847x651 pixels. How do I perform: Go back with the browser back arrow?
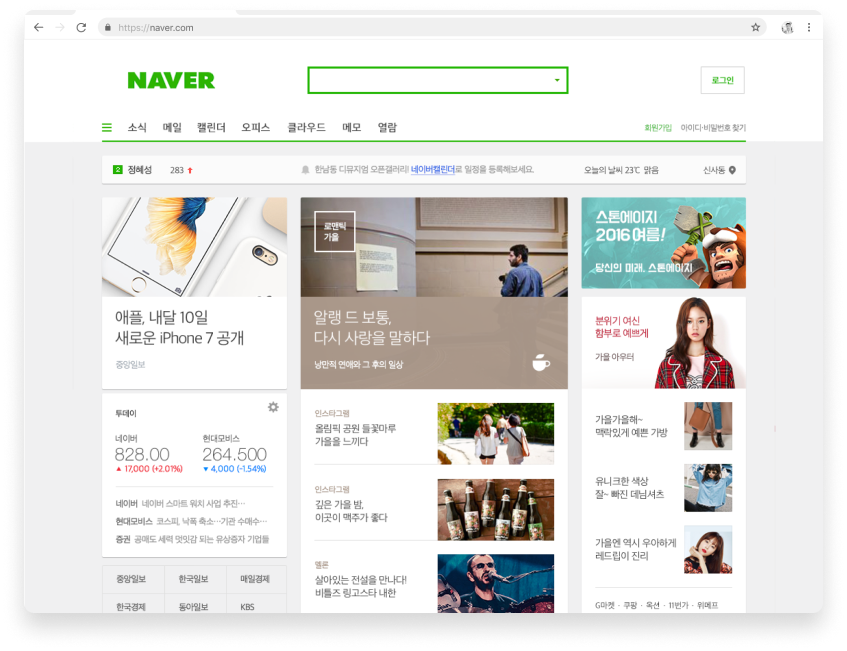(x=38, y=27)
